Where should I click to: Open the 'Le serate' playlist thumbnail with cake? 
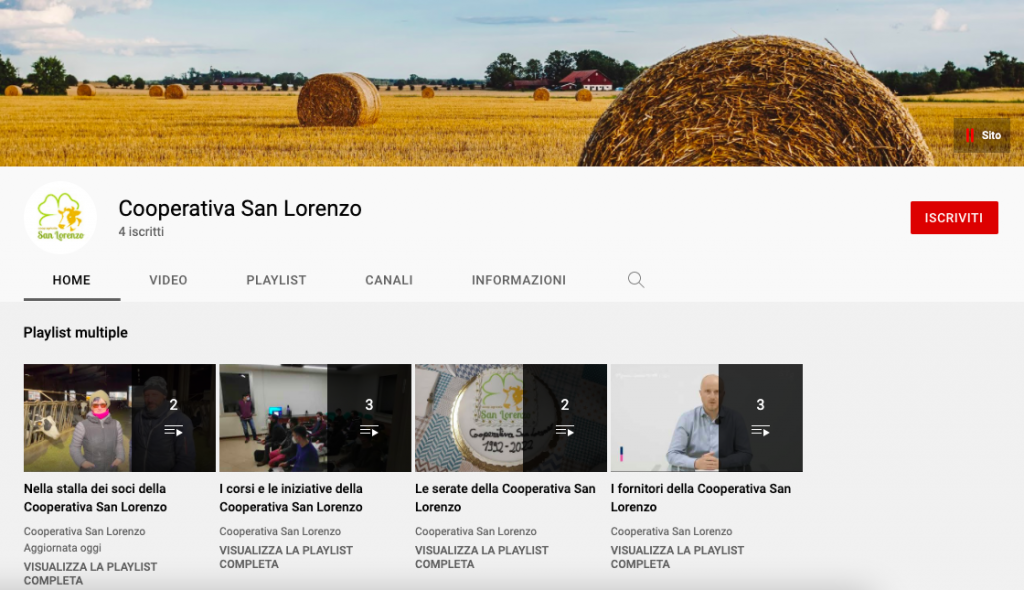pyautogui.click(x=511, y=418)
